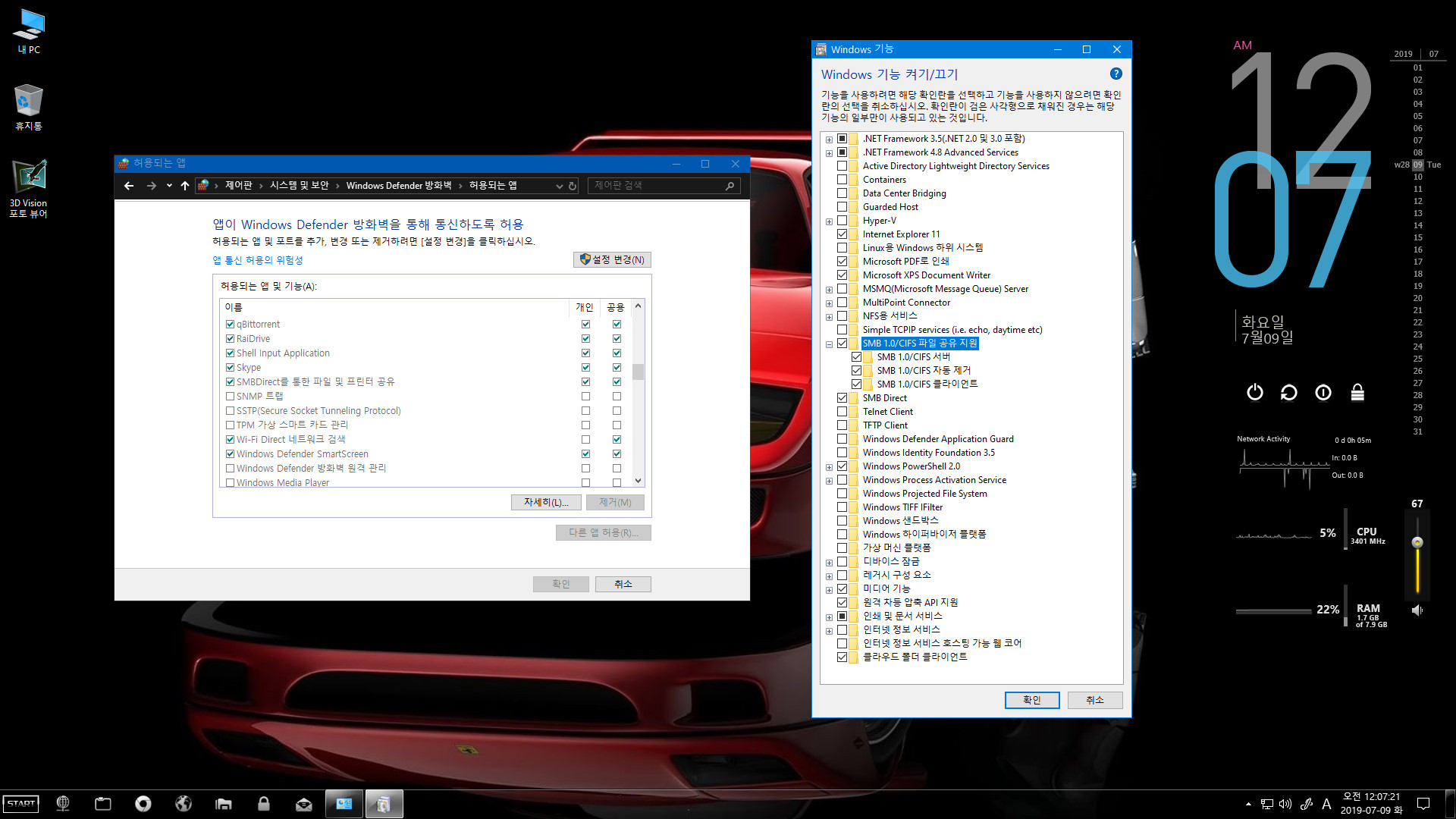The image size is (1456, 819).
Task: Expand the .NET Framework 3.5 node
Action: point(829,140)
